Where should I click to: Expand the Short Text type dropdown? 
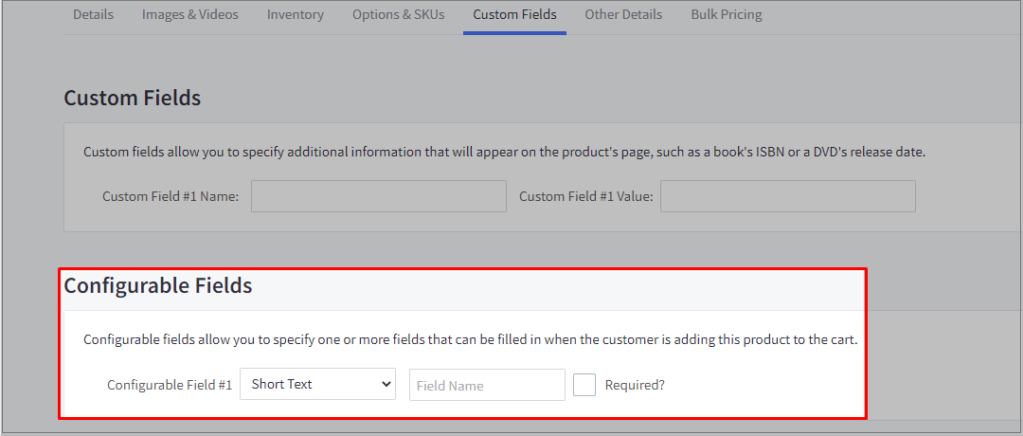click(318, 384)
